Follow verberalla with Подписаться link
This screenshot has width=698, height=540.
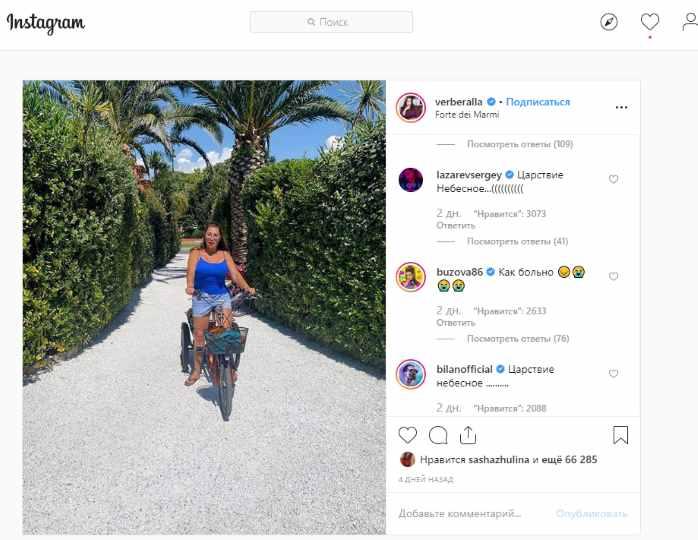538,102
